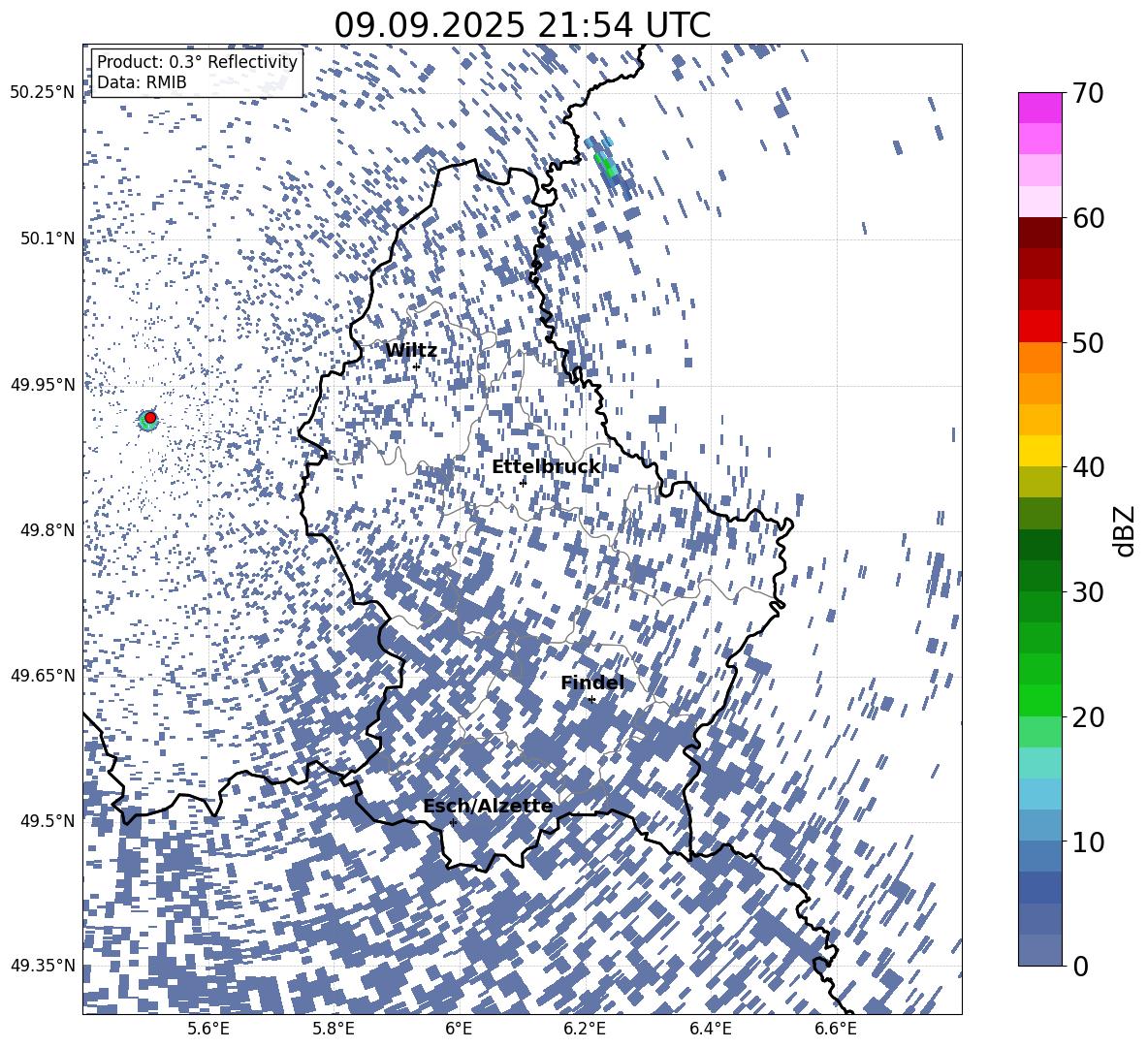This screenshot has height=1048, width=1148.
Task: Click the '6.4°E' longitude tick label
Action: click(x=710, y=1029)
